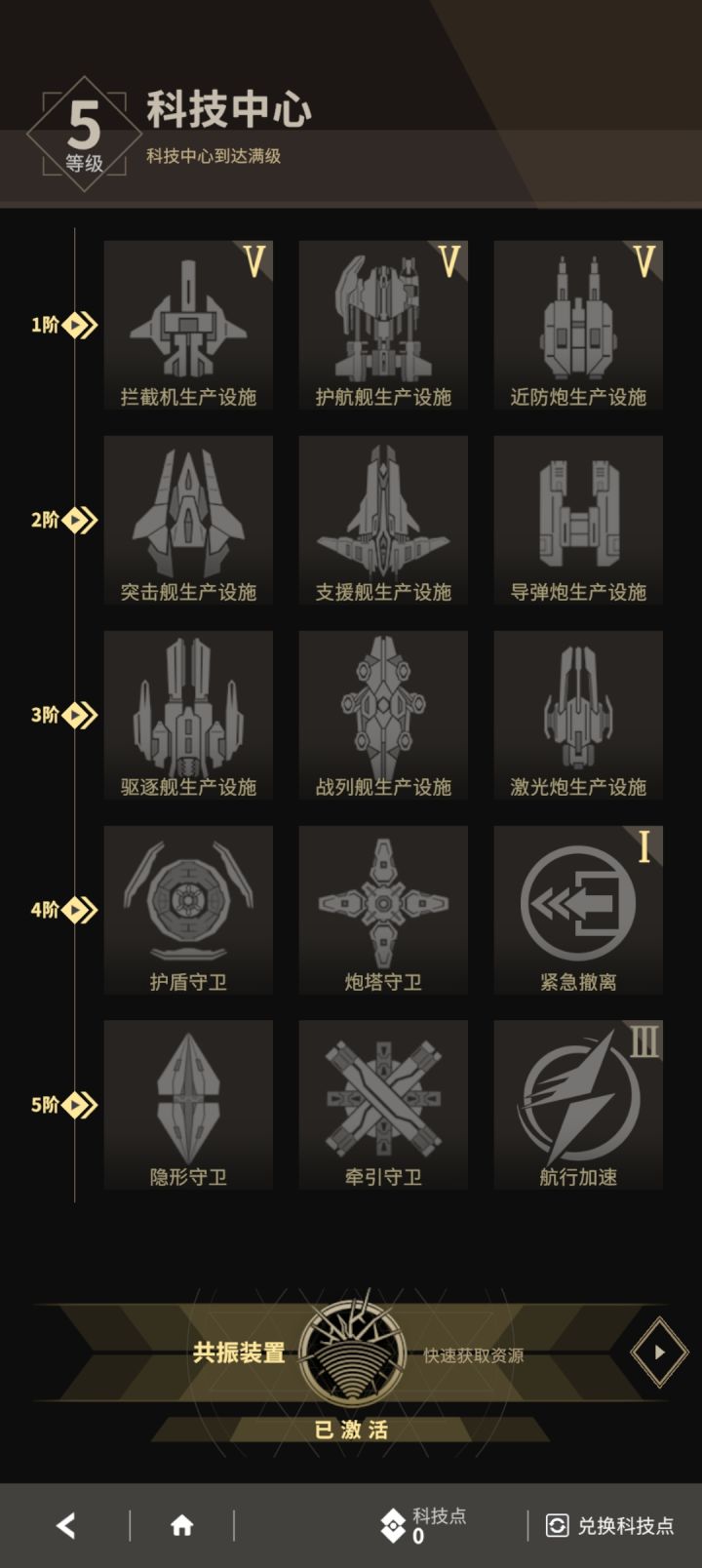Select the 牵引守卫 tech icon
This screenshot has height=1568, width=702.
[383, 1105]
